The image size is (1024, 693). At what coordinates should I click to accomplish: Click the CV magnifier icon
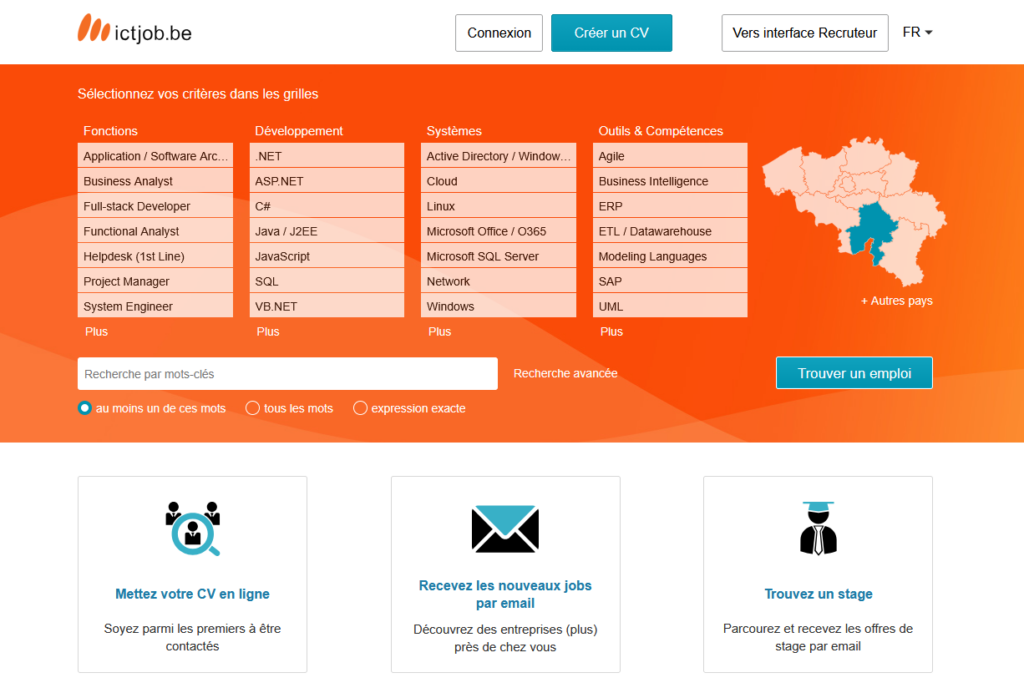192,529
